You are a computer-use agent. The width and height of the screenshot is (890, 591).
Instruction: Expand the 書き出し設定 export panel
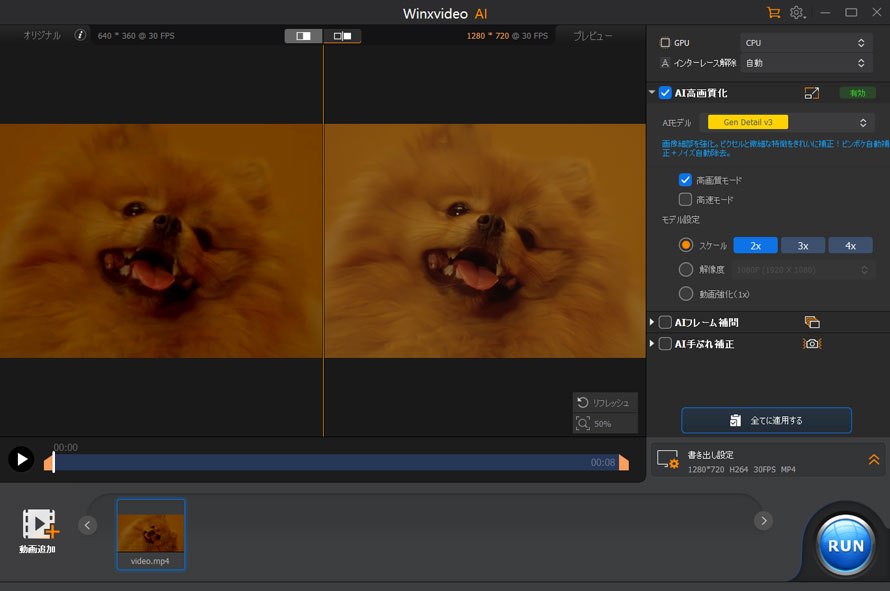[873, 460]
